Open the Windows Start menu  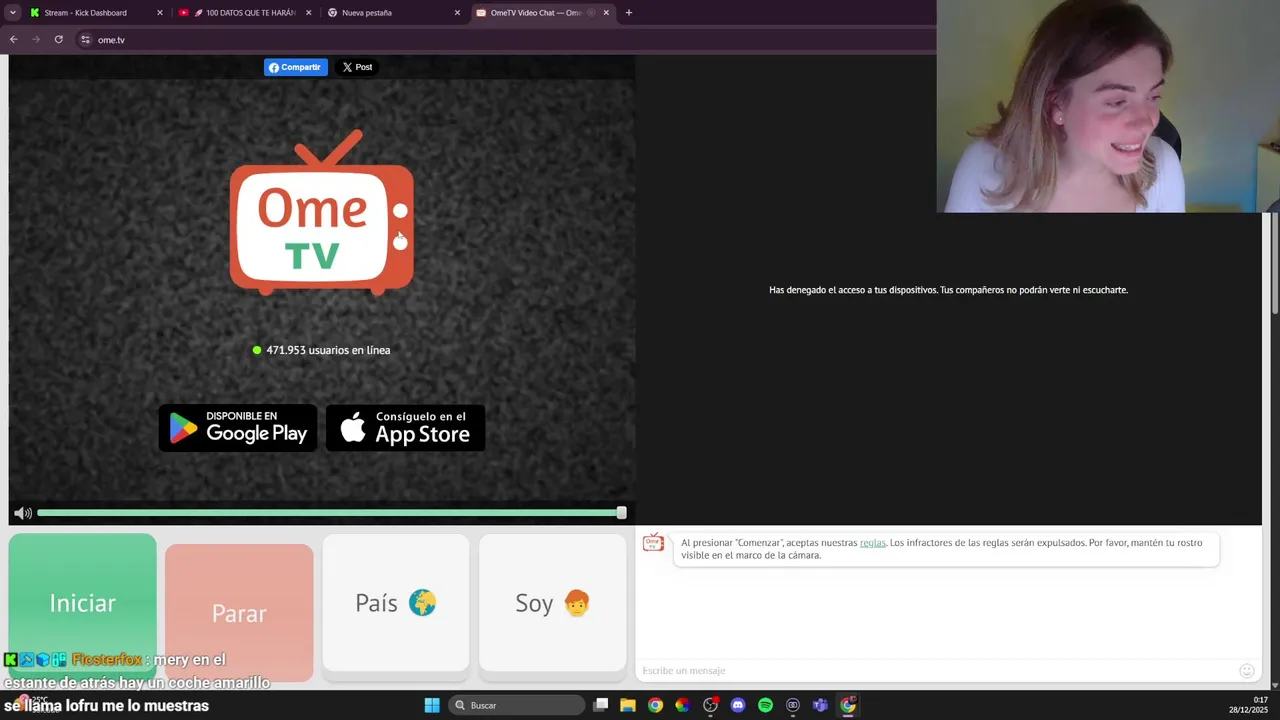point(432,705)
